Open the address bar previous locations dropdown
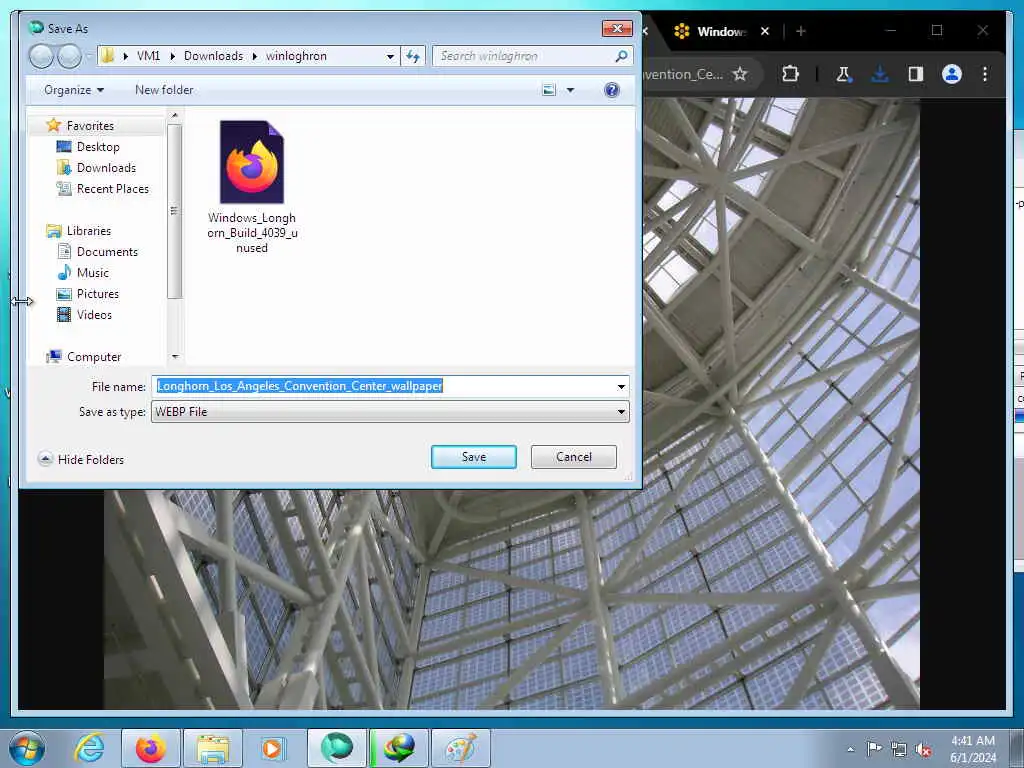 click(x=390, y=56)
